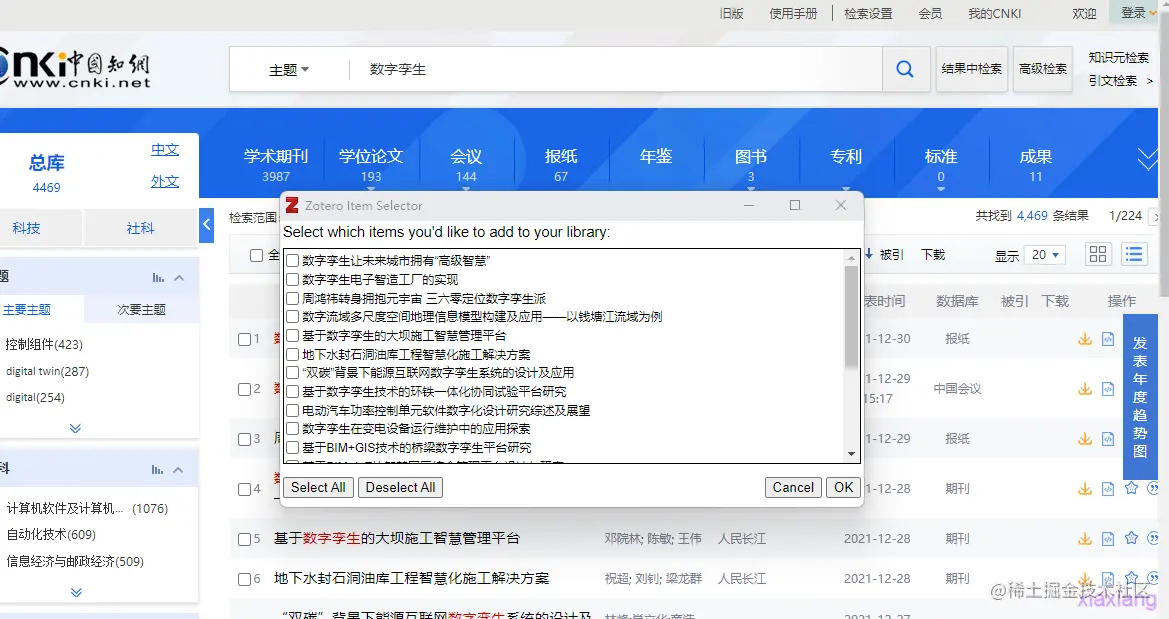Image resolution: width=1169 pixels, height=619 pixels.
Task: Favorite 大坝施工智慧管理平台 with star icon
Action: tap(1131, 538)
